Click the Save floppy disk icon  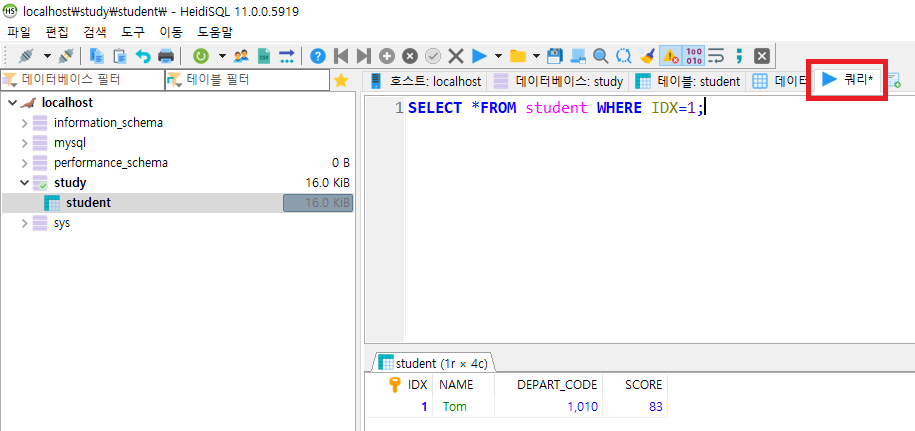coord(555,56)
